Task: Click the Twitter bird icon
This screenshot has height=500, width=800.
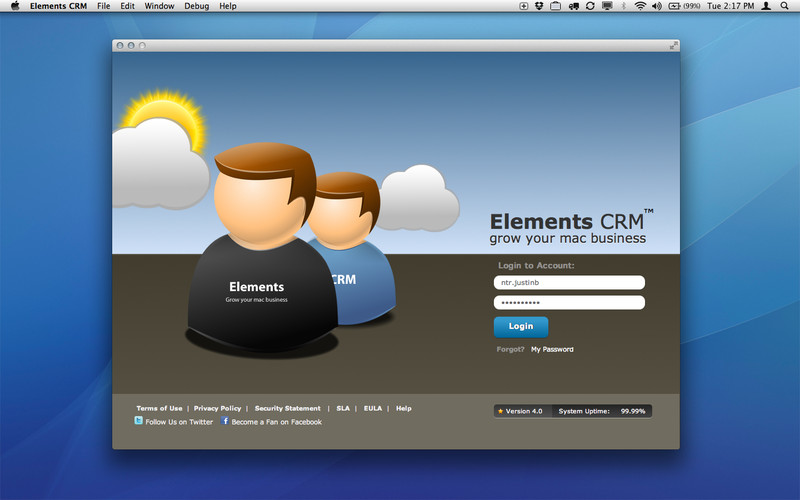Action: 138,420
